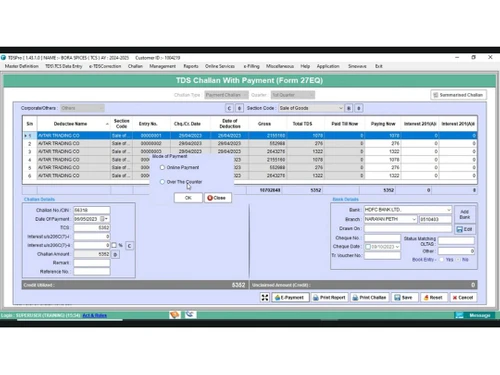The image size is (500, 375).
Task: Open the TDS/TCS Data Entry menu
Action: click(64, 66)
